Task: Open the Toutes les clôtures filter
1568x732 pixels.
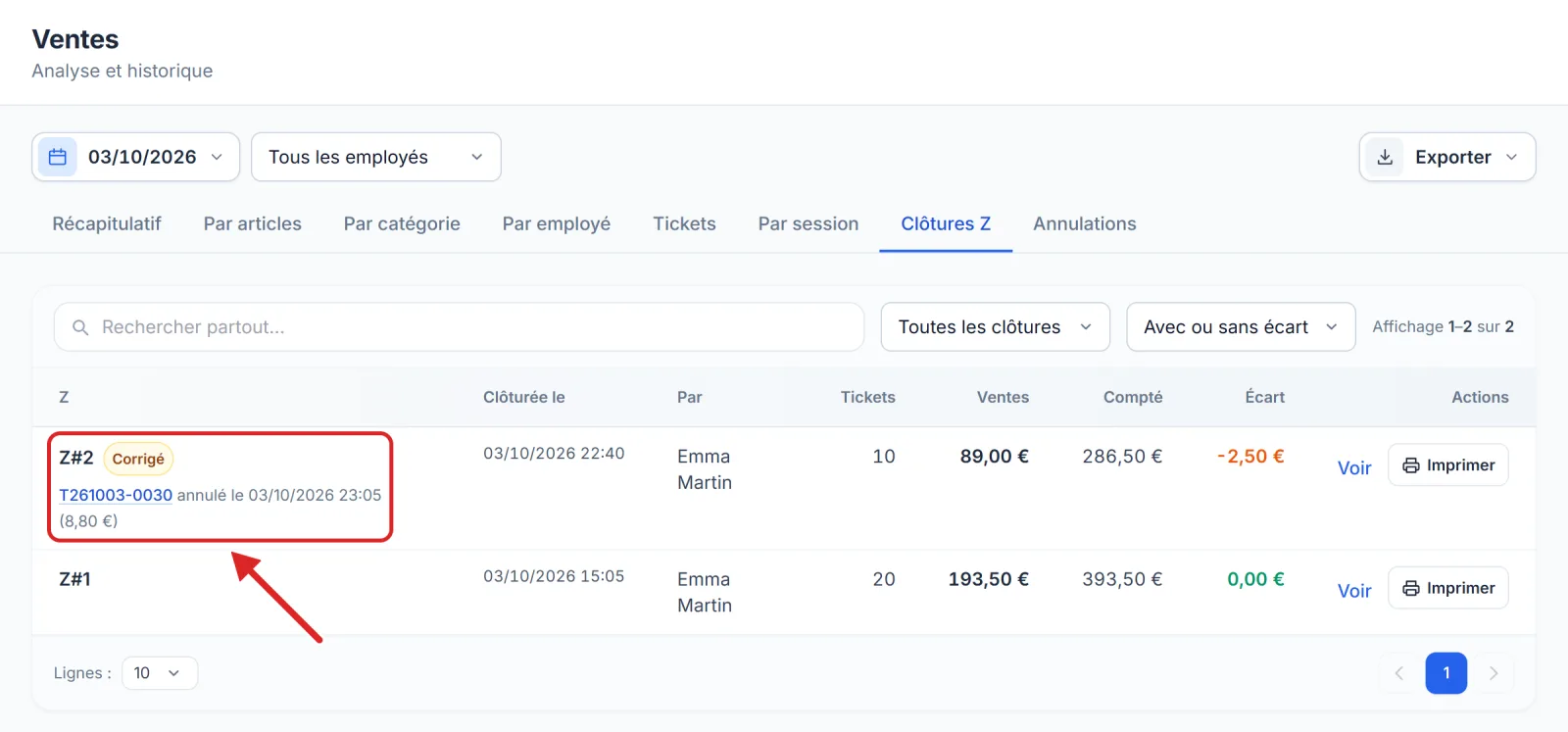Action: (996, 327)
